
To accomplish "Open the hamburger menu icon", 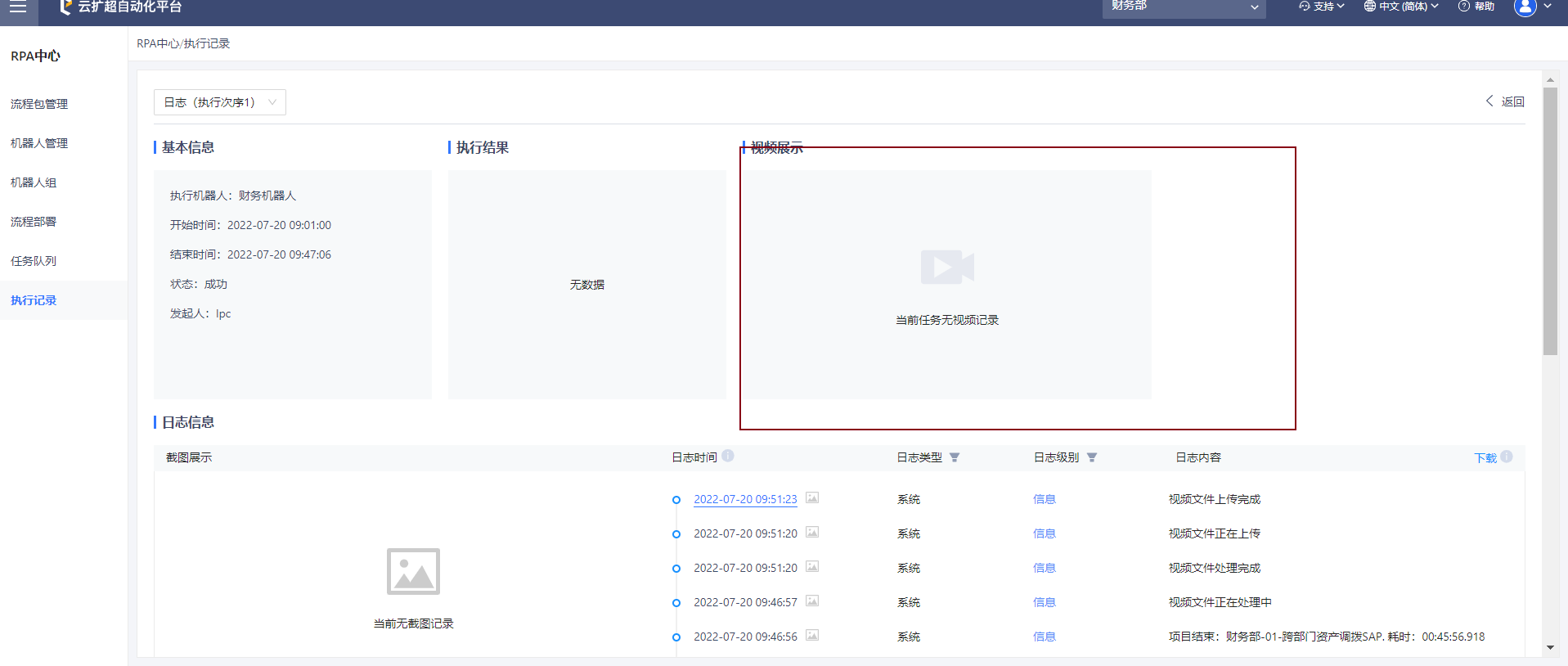I will pyautogui.click(x=18, y=7).
